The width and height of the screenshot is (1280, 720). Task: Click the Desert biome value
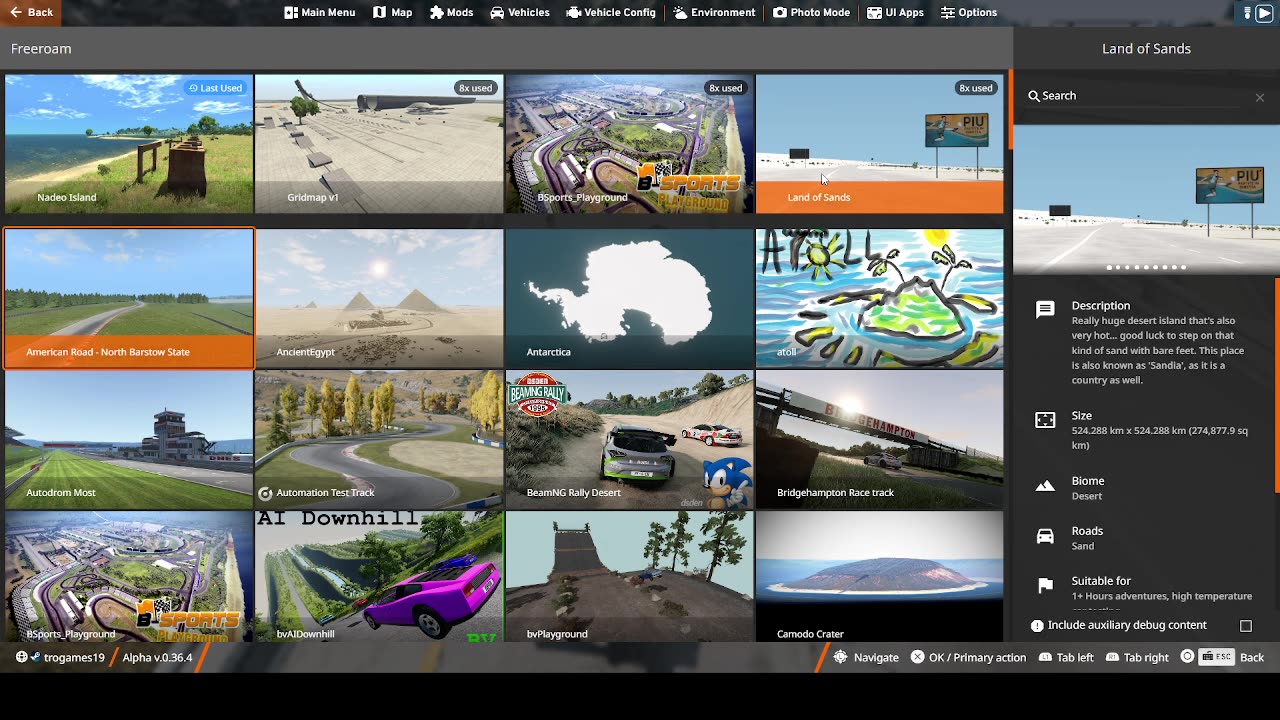coord(1087,496)
